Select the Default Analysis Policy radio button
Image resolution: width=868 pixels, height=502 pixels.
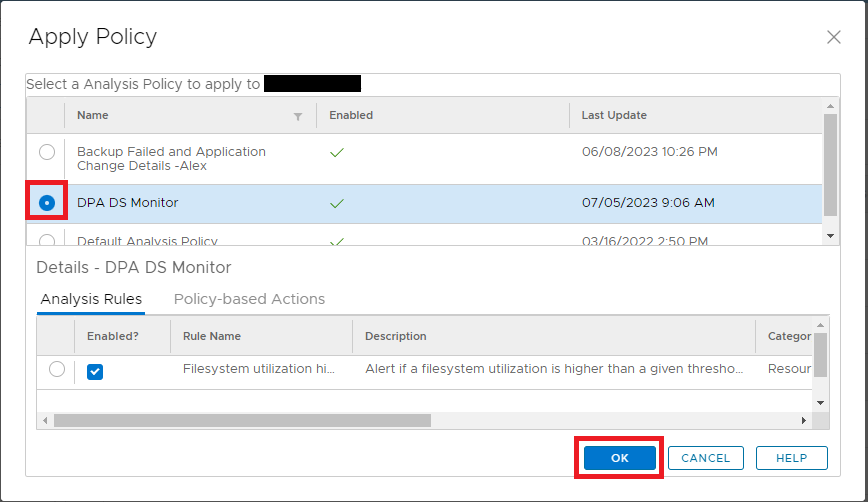[x=47, y=240]
